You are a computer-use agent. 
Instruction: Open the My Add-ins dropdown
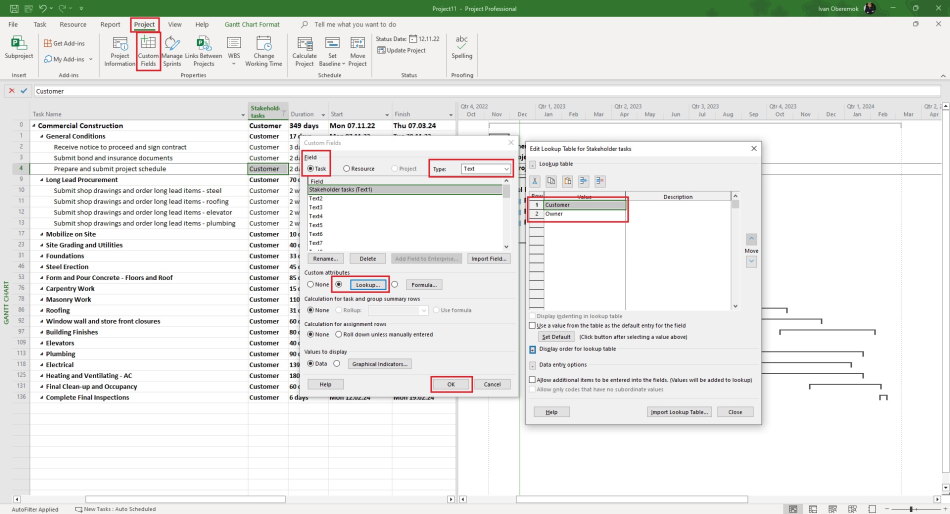[68, 59]
